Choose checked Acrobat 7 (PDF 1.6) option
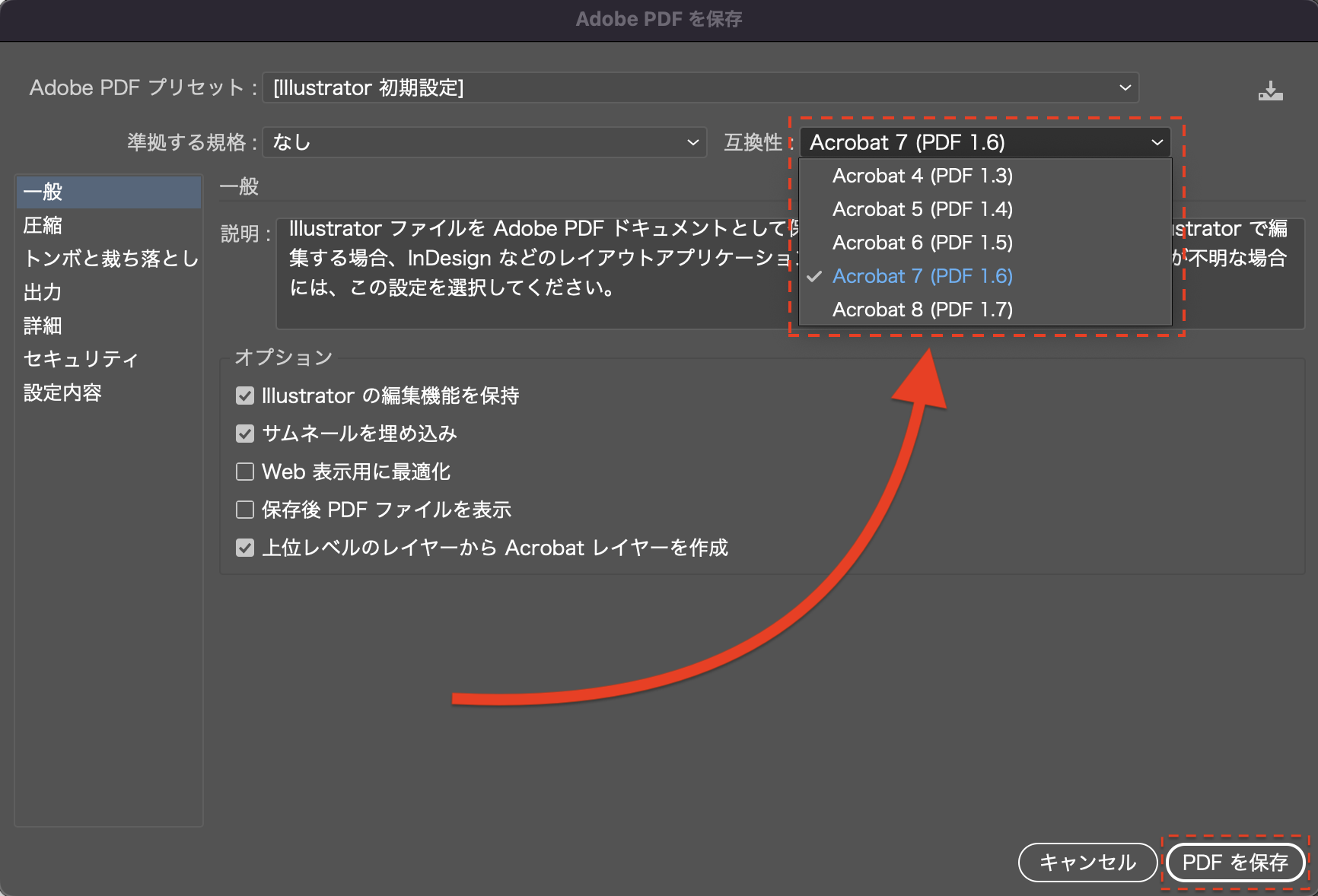Image resolution: width=1318 pixels, height=896 pixels. (x=985, y=276)
